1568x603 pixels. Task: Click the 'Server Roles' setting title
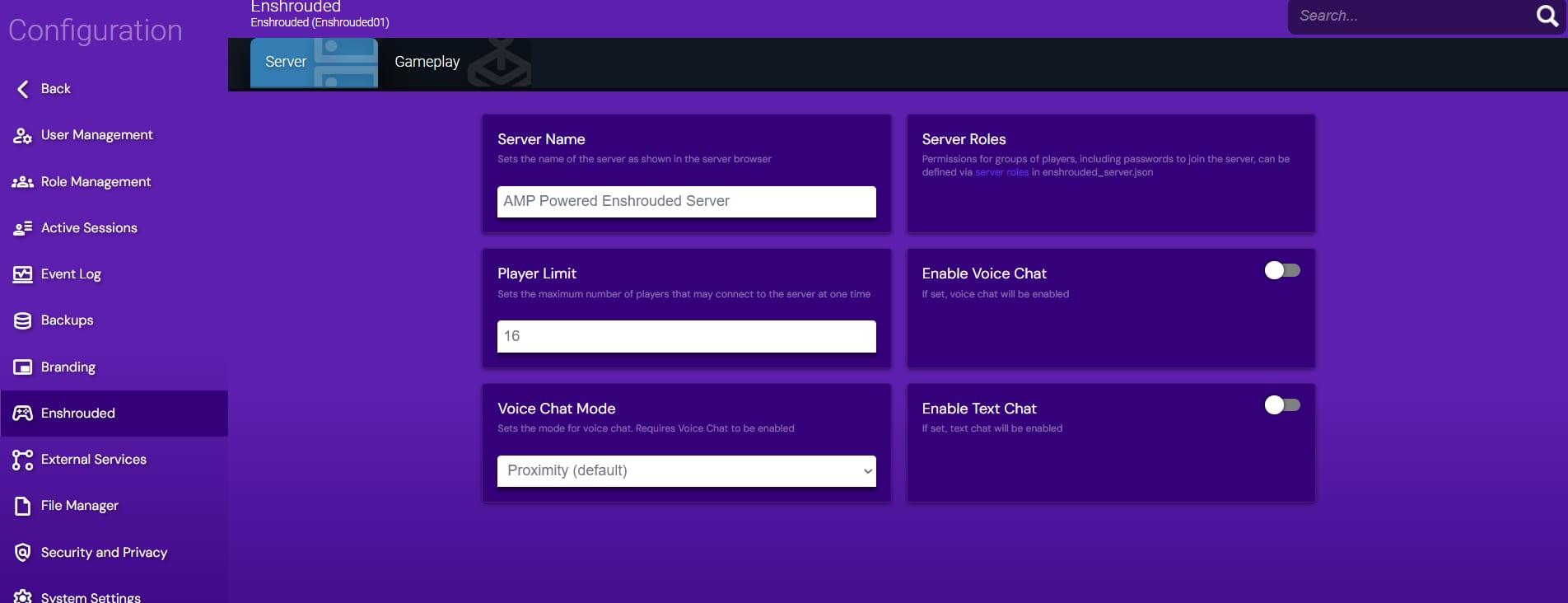(x=964, y=139)
